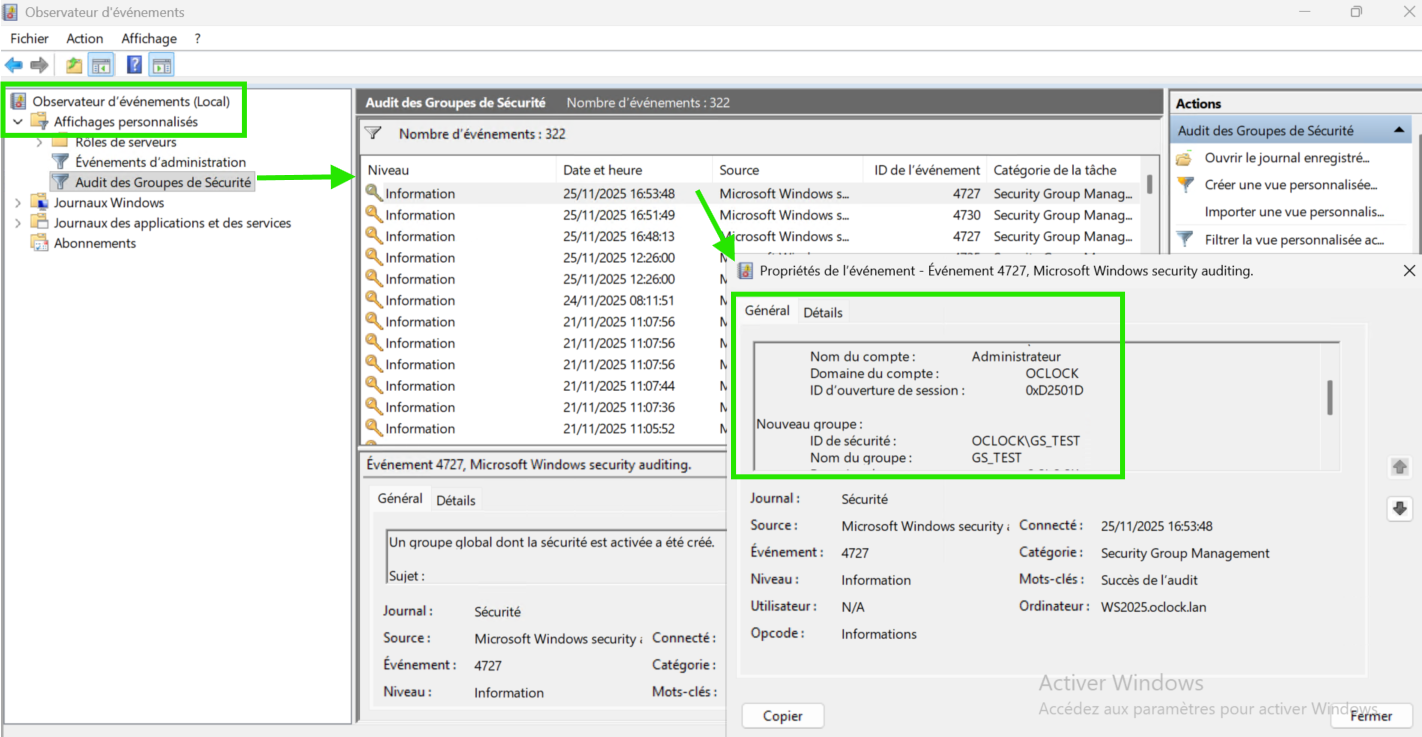Click the Créer une vue personnalisée funnel icon
This screenshot has width=1422, height=737.
[1185, 185]
